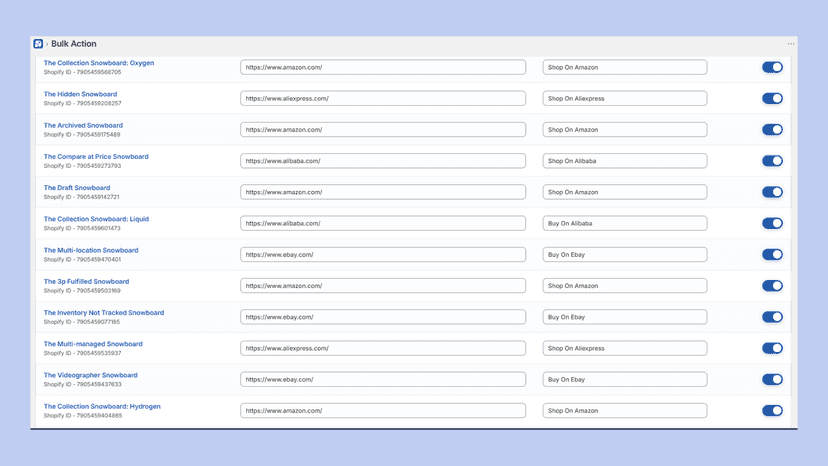Click the app icon beside Bulk Action
The height and width of the screenshot is (466, 828).
(38, 44)
